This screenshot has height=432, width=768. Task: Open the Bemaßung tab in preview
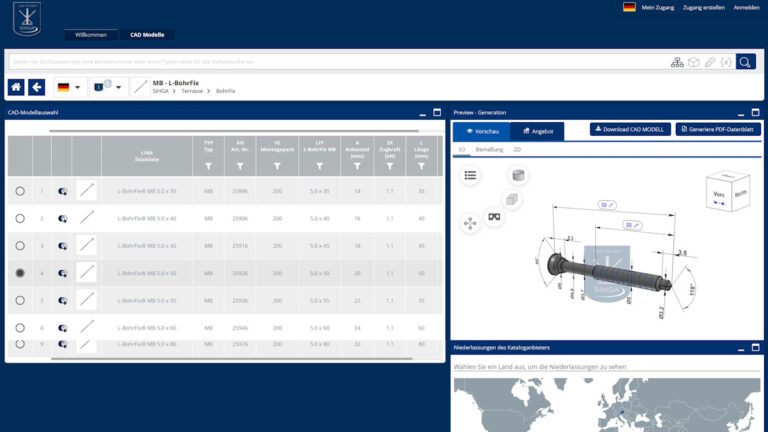tap(489, 149)
